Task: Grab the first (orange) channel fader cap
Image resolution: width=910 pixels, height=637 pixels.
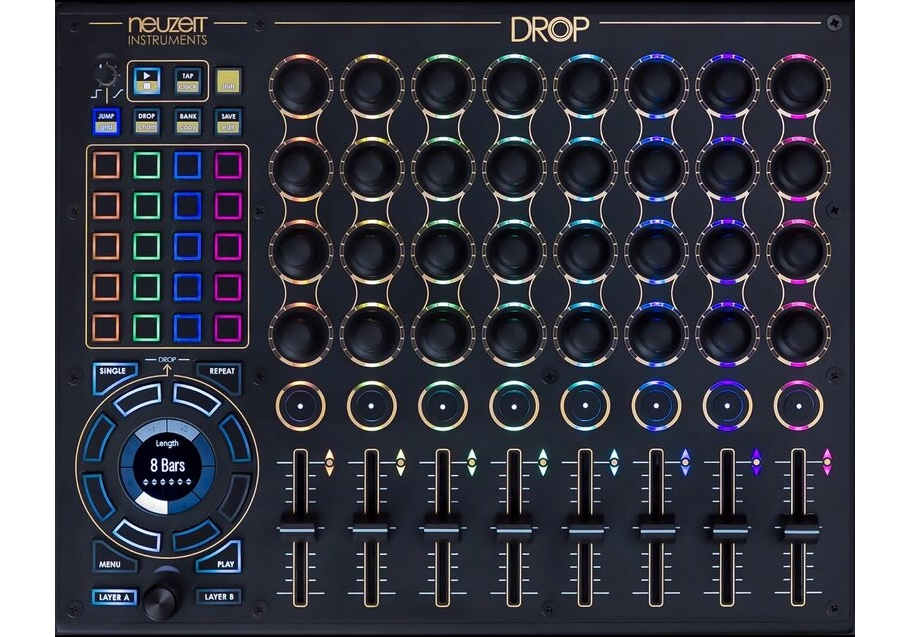Action: 301,528
